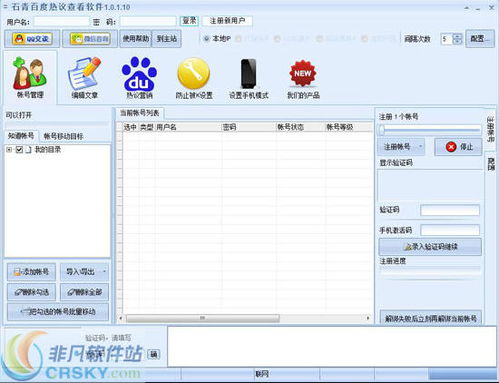Screen dimensions: 499x383
Task: Select the 本地IP radio button
Action: click(207, 39)
